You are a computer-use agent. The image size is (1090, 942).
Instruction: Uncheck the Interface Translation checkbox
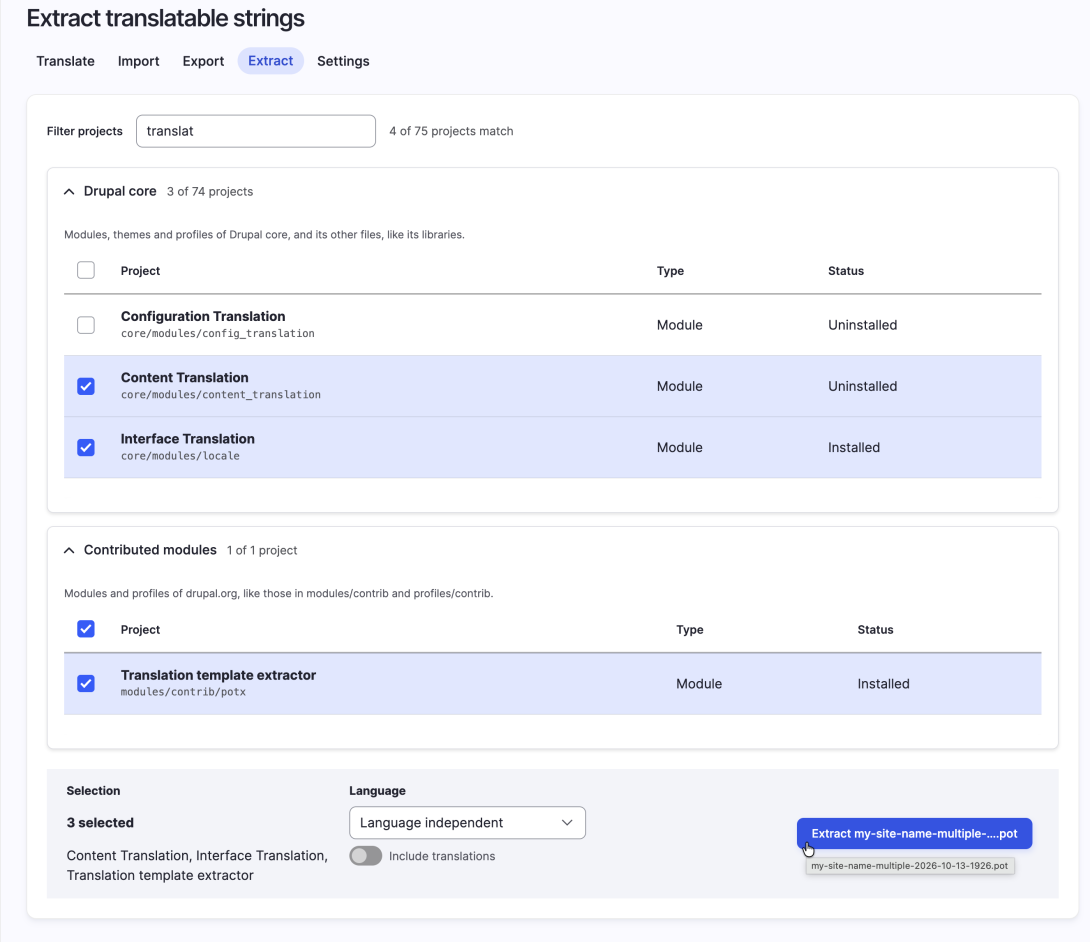(x=86, y=447)
